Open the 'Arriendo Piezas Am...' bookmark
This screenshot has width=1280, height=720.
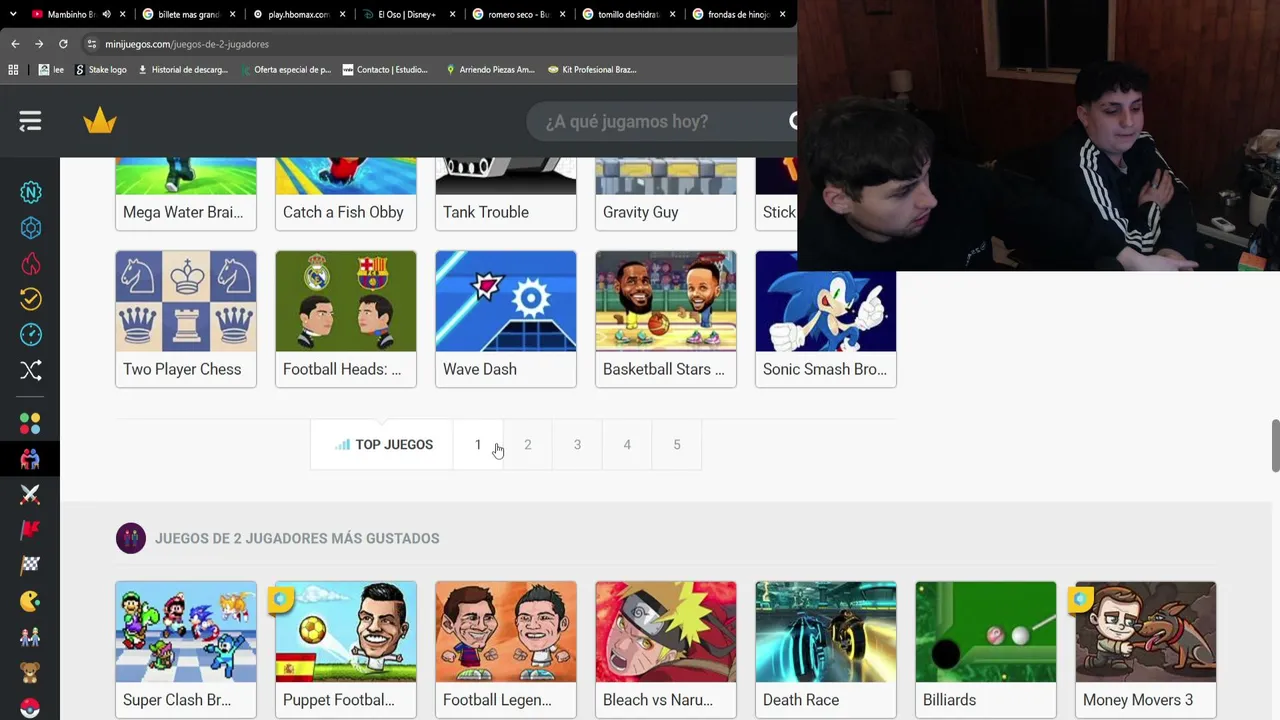pos(490,70)
